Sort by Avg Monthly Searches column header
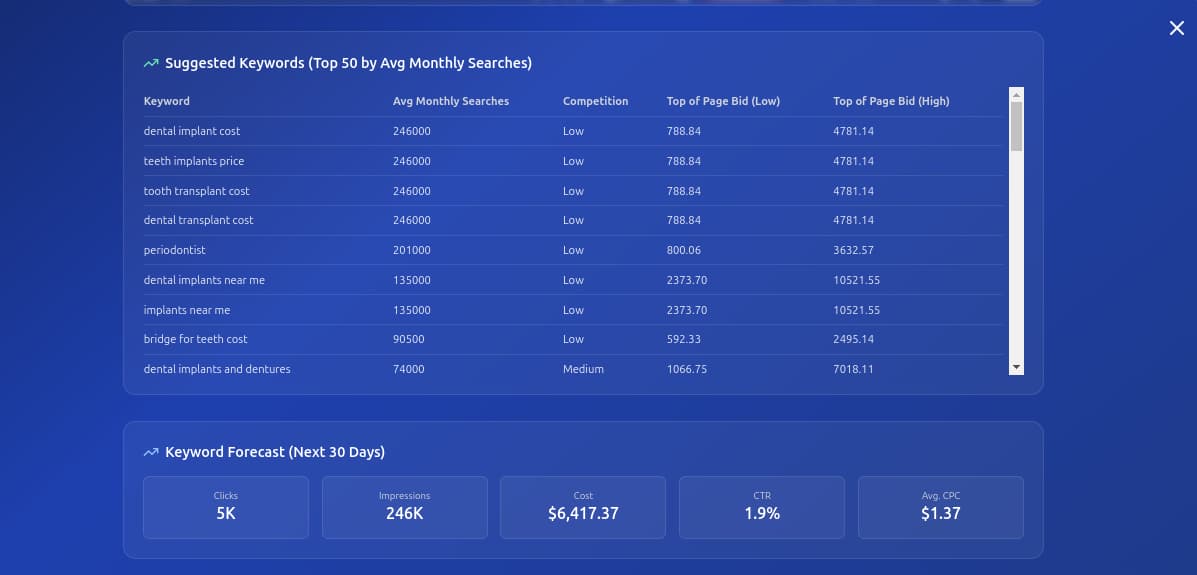 coord(451,101)
